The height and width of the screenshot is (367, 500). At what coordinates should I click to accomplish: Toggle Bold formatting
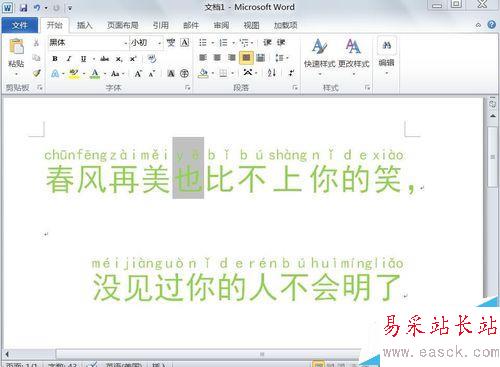55,59
